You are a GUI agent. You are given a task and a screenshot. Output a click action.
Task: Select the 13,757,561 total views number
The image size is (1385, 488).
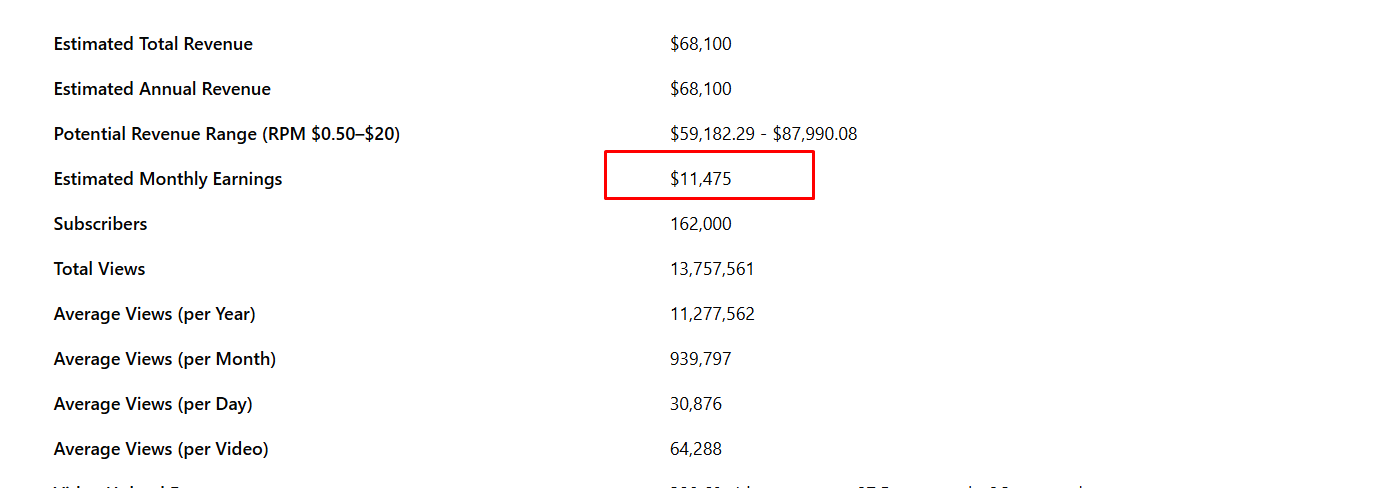click(712, 269)
